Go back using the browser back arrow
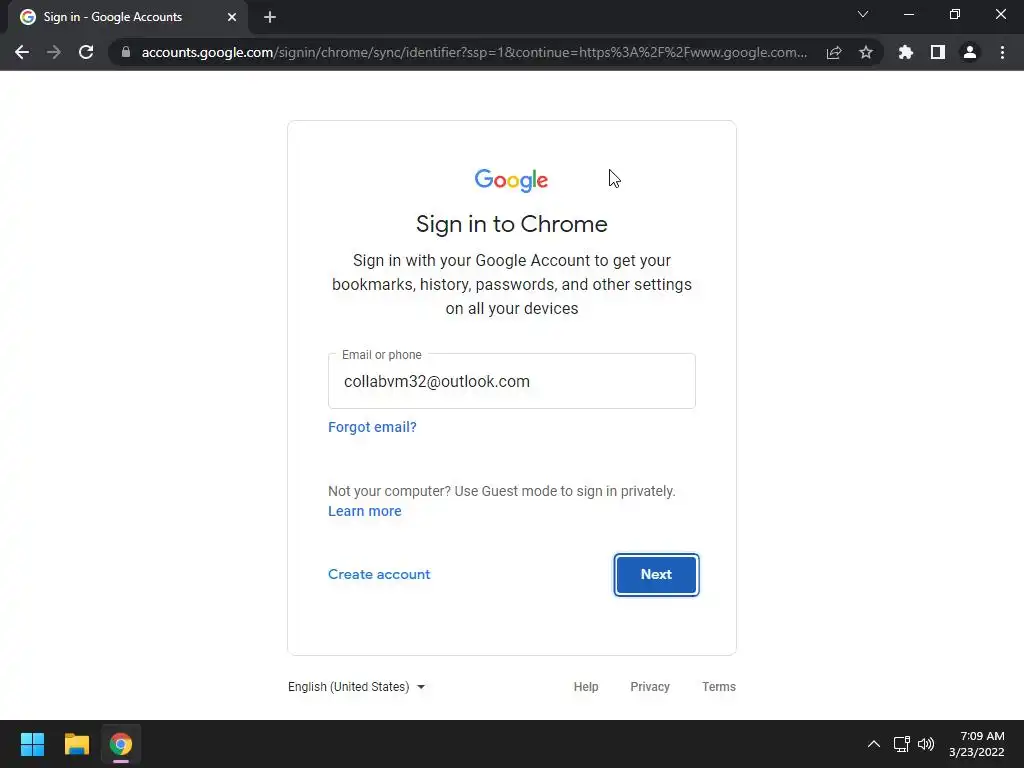 [22, 52]
